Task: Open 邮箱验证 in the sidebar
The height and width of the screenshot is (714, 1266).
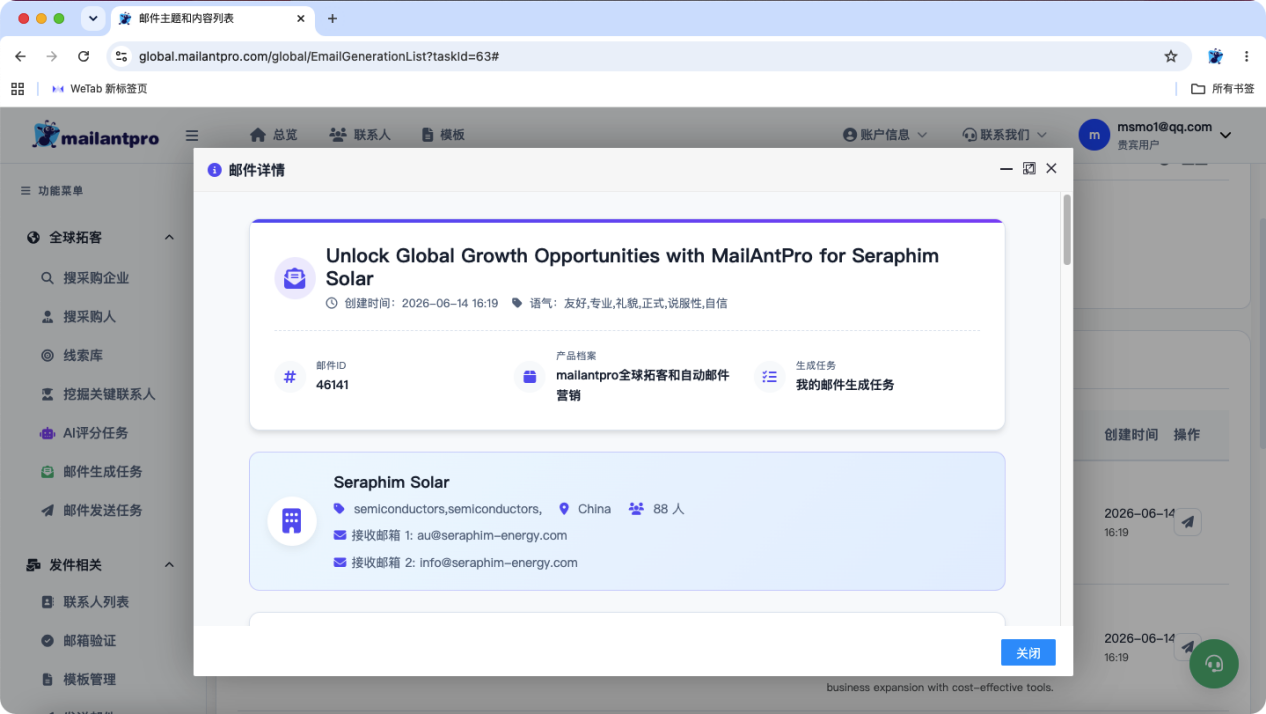Action: tap(78, 641)
